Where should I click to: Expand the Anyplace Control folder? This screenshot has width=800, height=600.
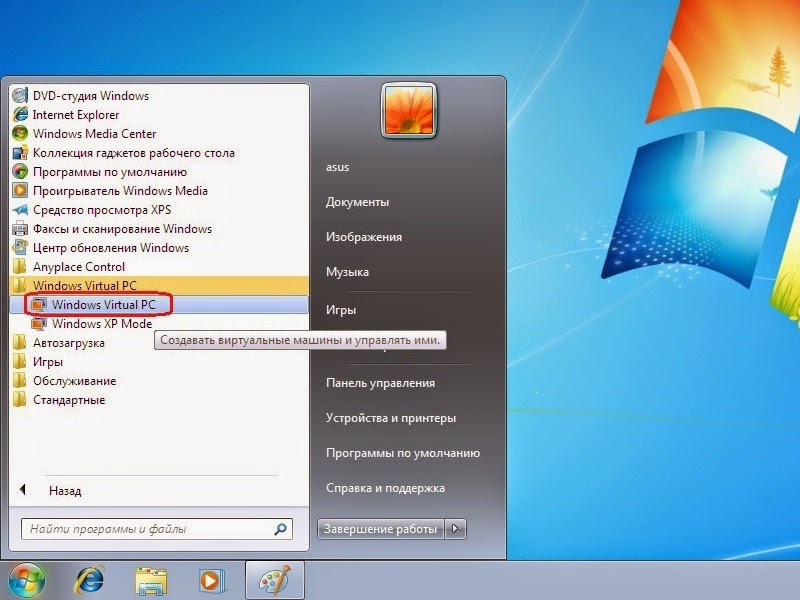(79, 267)
